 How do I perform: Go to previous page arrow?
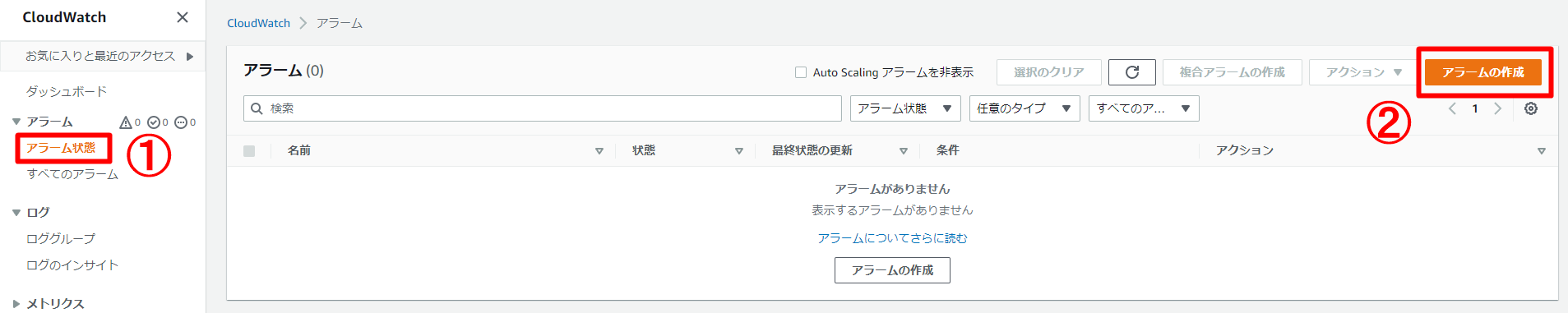[x=1452, y=108]
